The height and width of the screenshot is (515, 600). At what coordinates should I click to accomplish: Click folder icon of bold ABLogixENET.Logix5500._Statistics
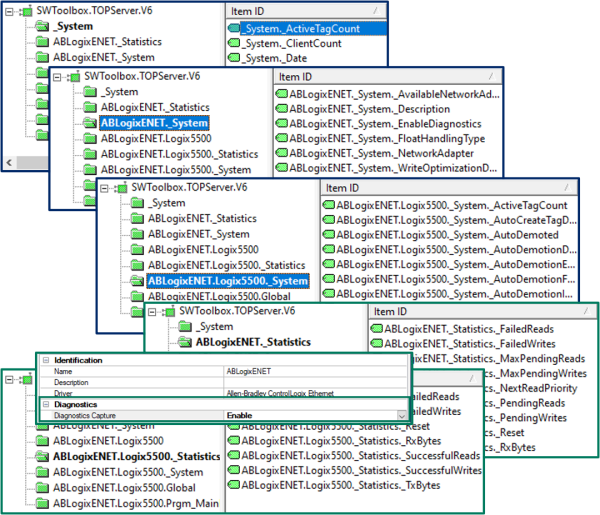tap(42, 456)
